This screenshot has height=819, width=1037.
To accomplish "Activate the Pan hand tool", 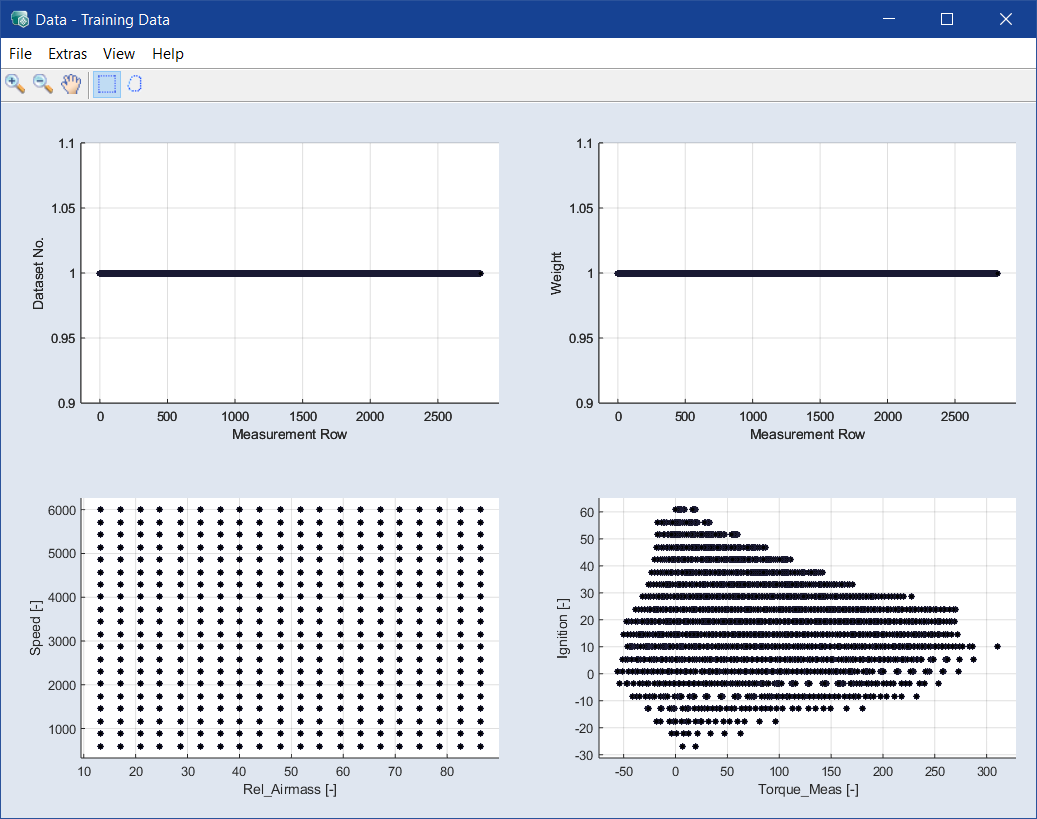I will point(70,84).
